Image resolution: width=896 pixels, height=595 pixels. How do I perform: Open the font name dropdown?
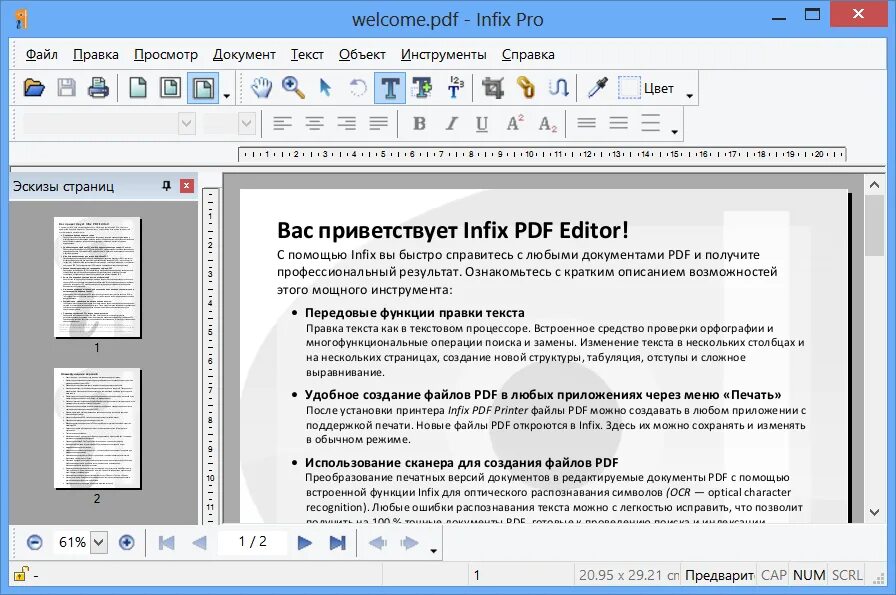186,123
